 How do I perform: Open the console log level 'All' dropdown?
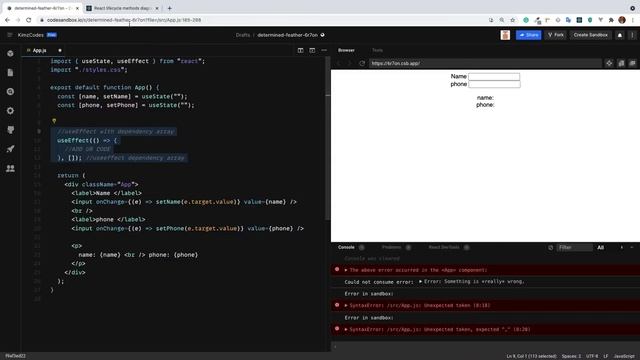600,248
